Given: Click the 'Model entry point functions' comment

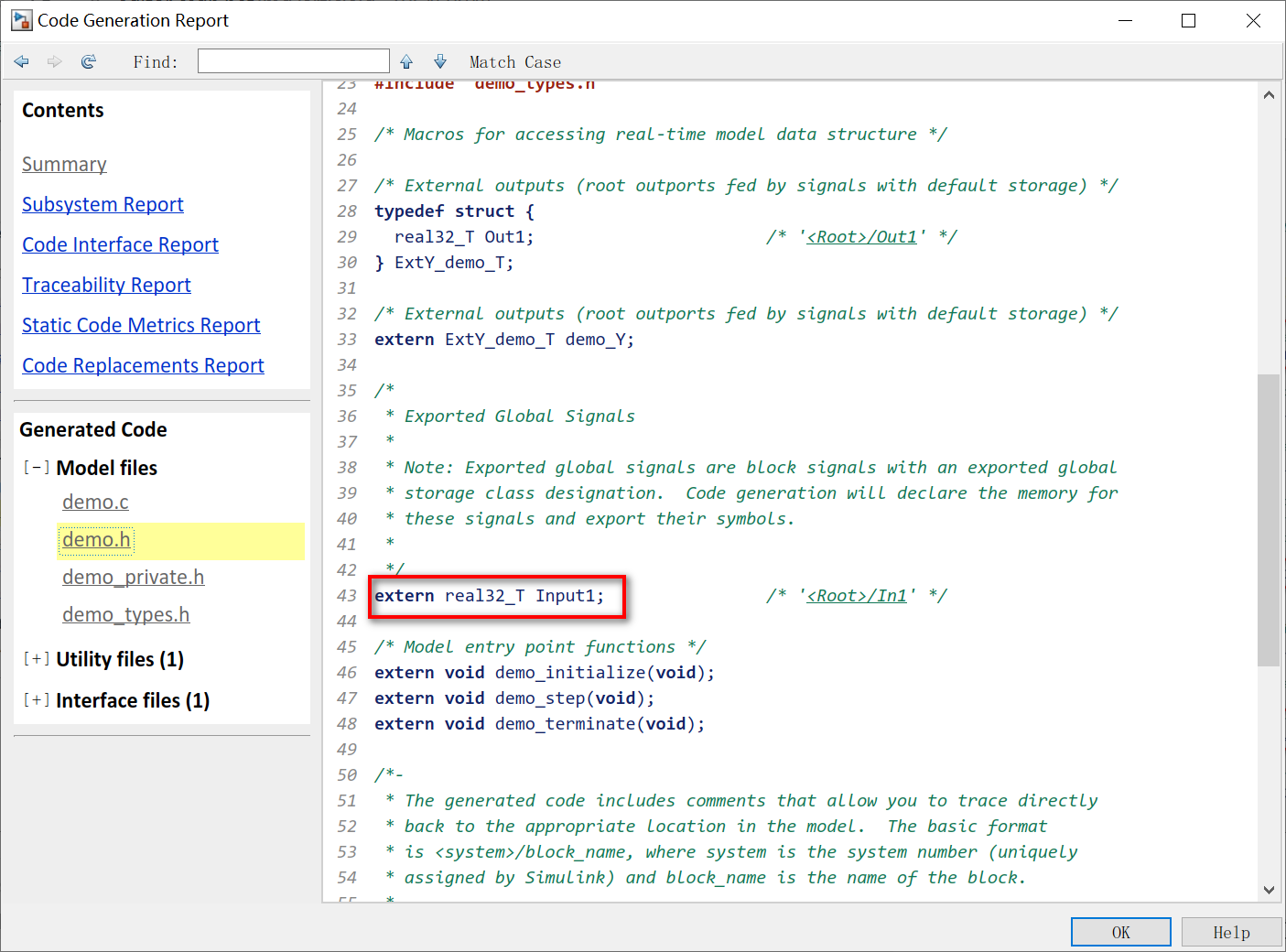Looking at the screenshot, I should pyautogui.click(x=540, y=647).
